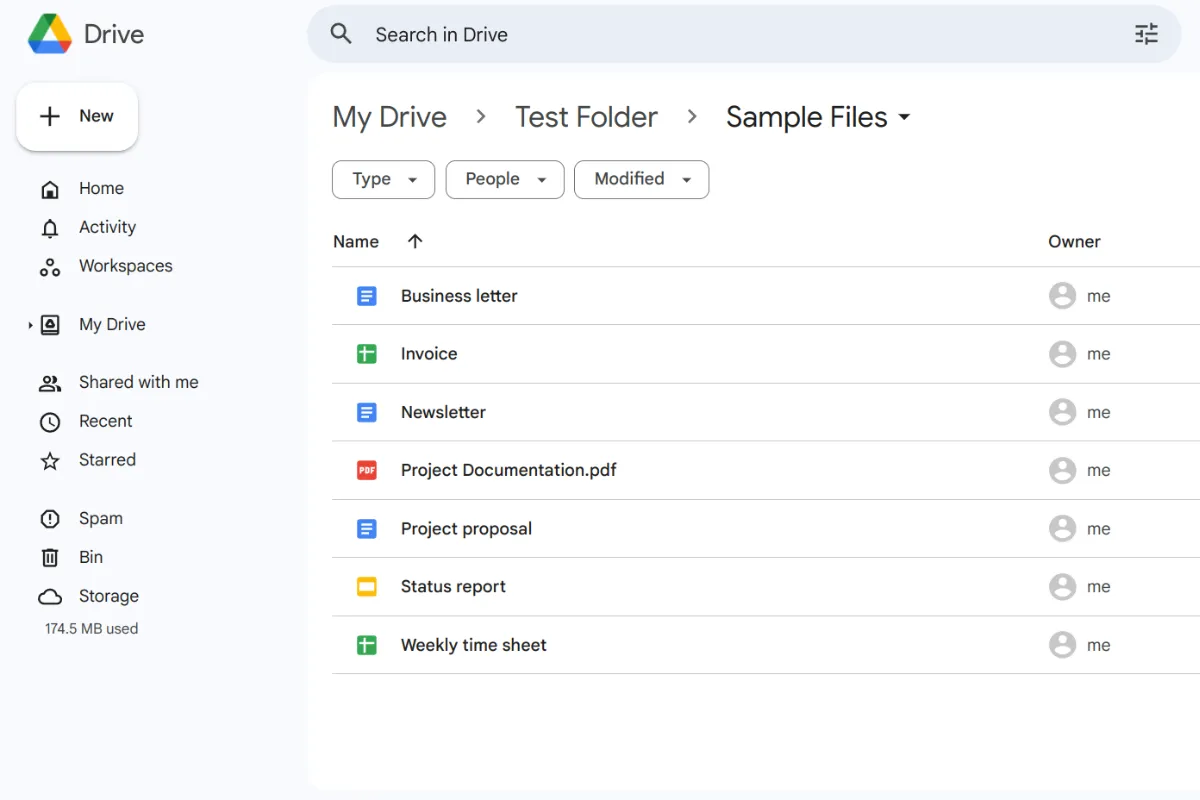Click the Activity bell icon in sidebar
The height and width of the screenshot is (800, 1200).
click(49, 227)
